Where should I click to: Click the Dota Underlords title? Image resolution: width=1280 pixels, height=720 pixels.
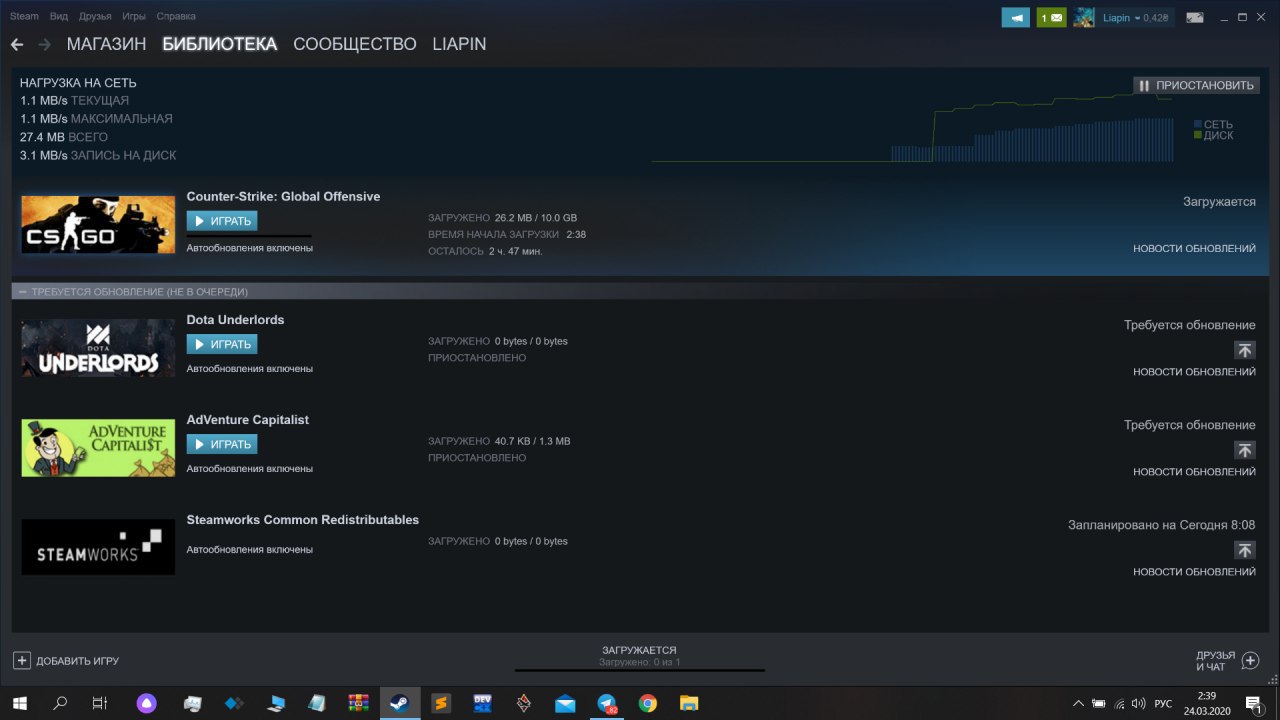tap(235, 320)
